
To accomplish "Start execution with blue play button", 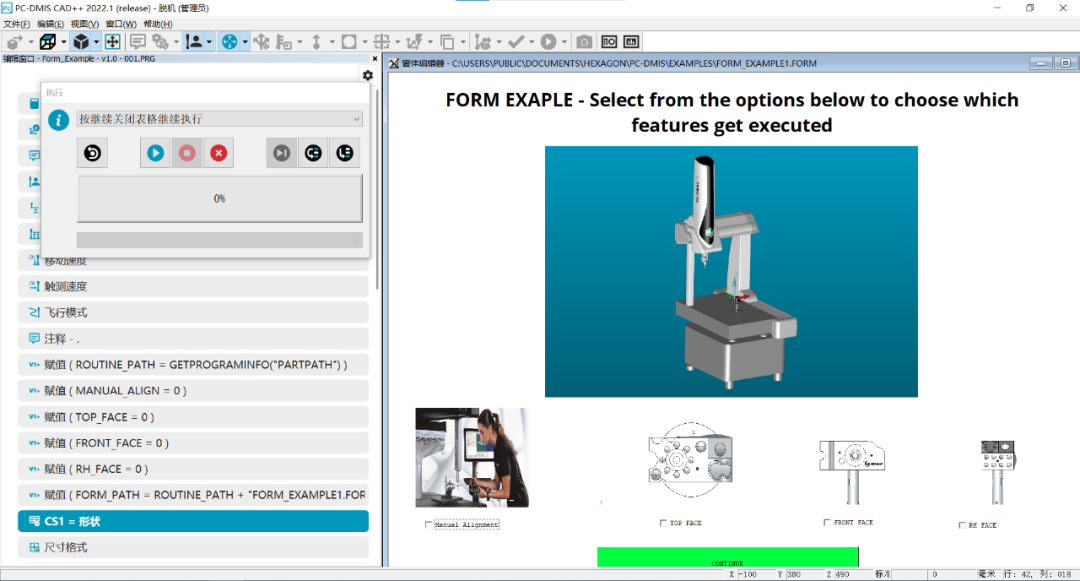I will tap(156, 153).
